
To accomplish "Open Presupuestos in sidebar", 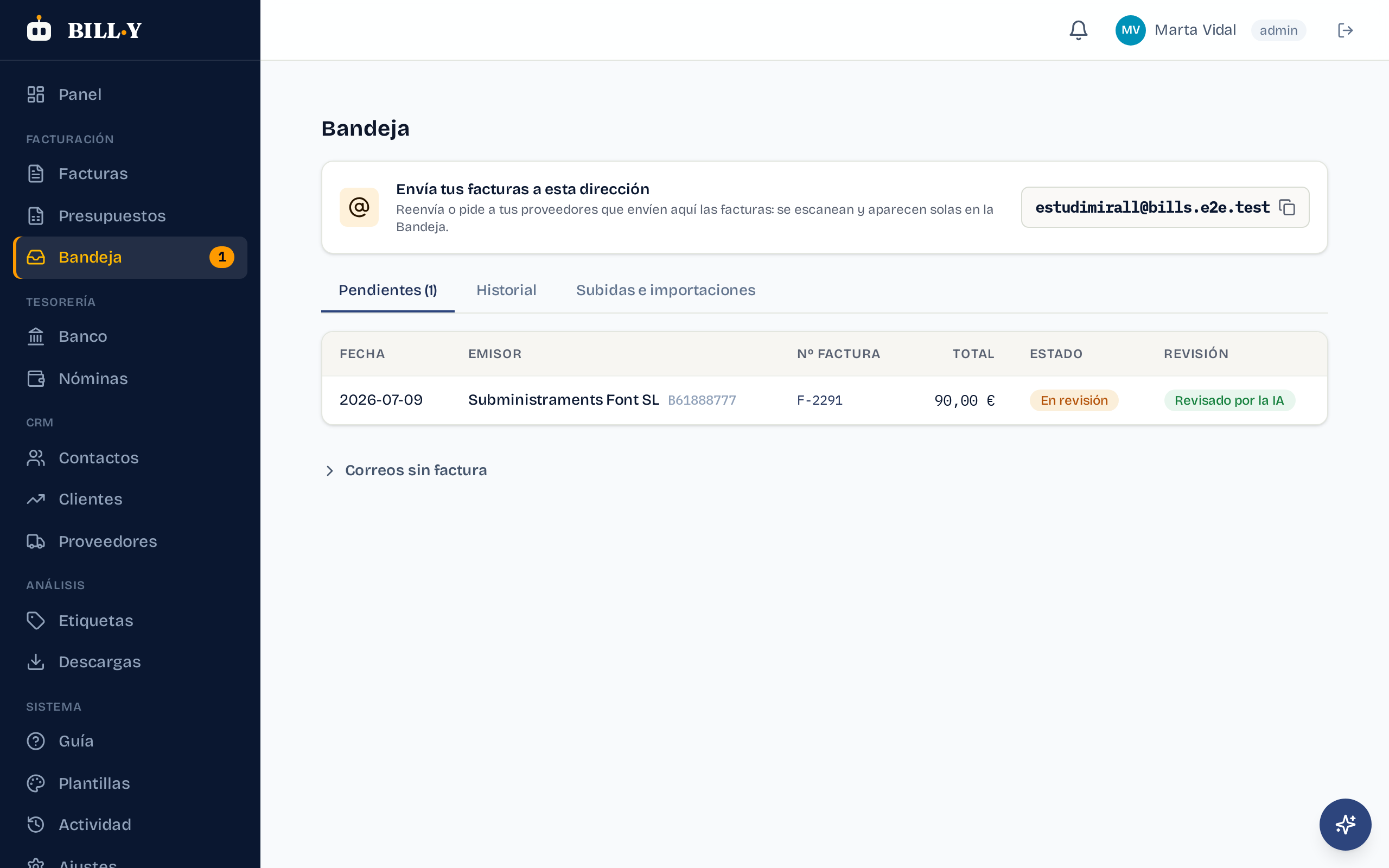I will (x=130, y=216).
